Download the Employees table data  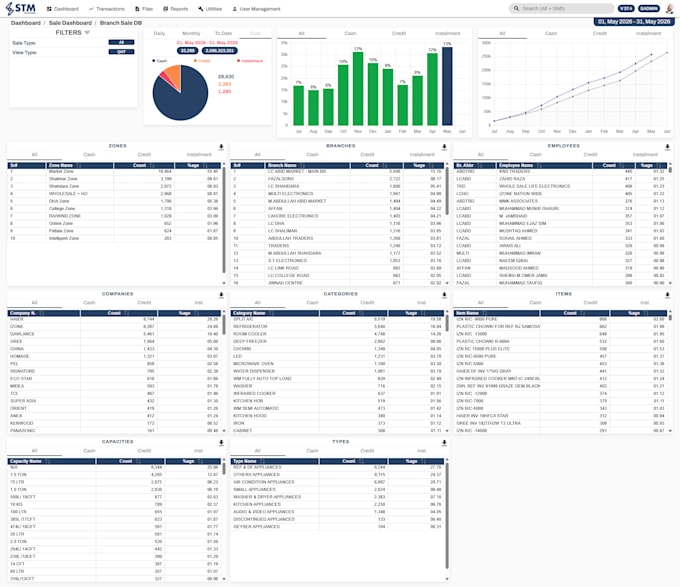tap(667, 147)
